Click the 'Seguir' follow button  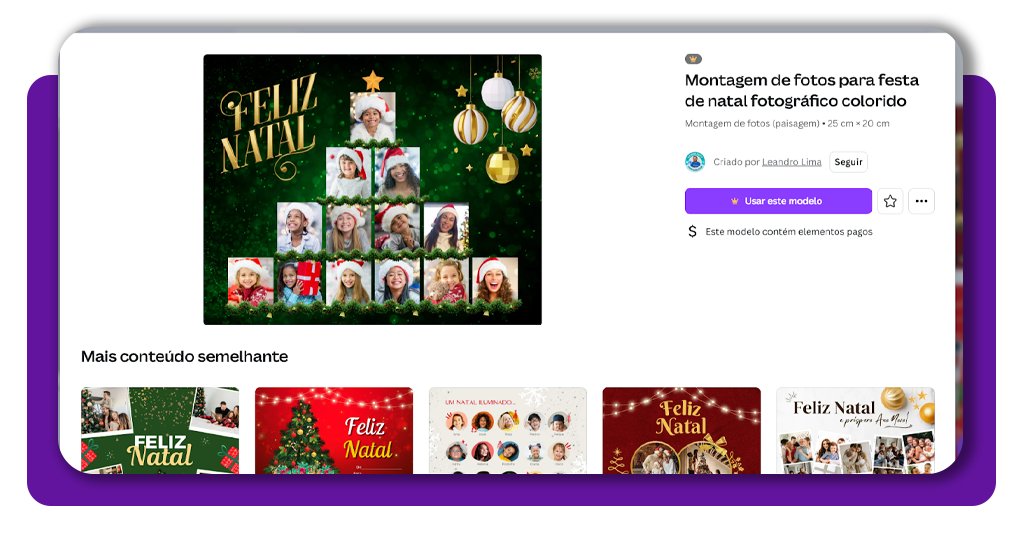click(848, 162)
